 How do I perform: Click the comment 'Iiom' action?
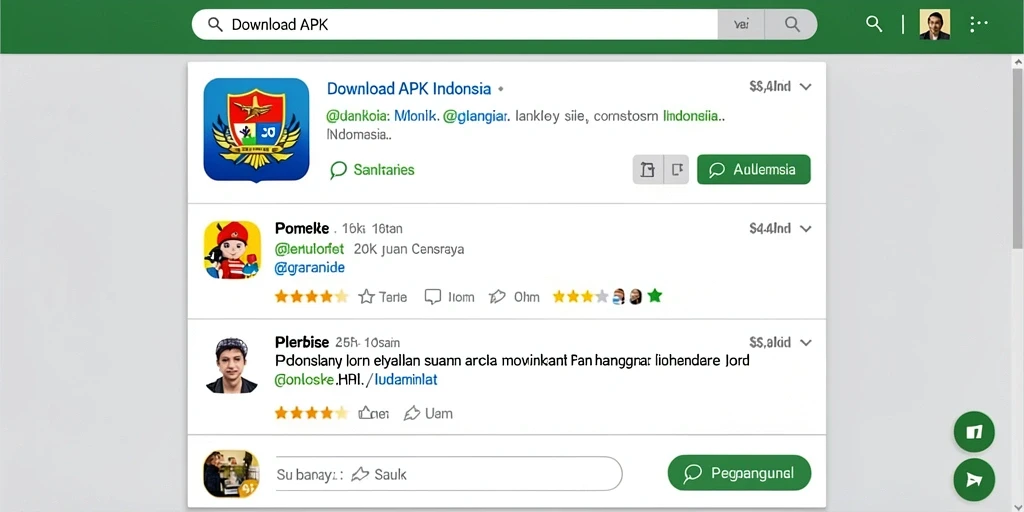(449, 297)
